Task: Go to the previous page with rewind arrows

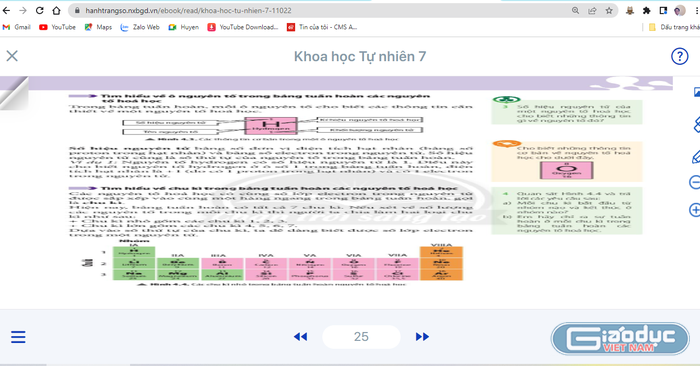Action: click(x=300, y=337)
